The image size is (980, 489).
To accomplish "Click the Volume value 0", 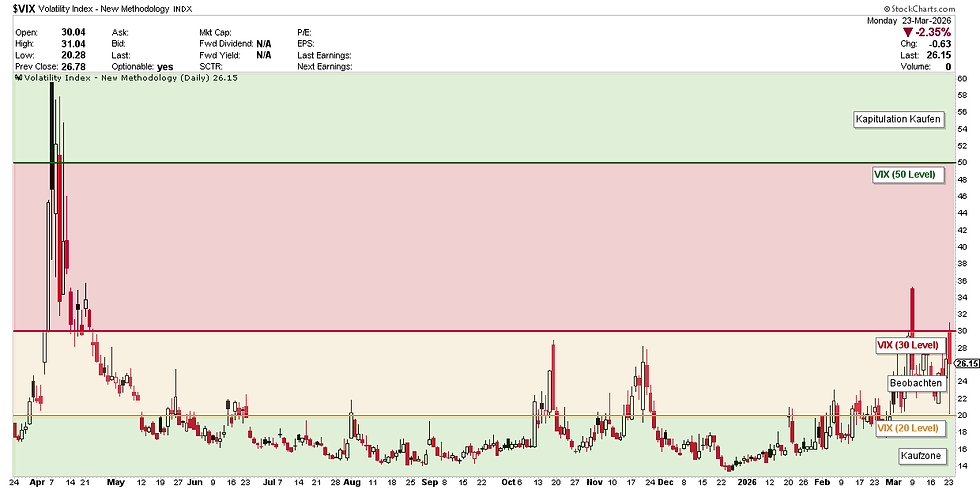I will (948, 66).
